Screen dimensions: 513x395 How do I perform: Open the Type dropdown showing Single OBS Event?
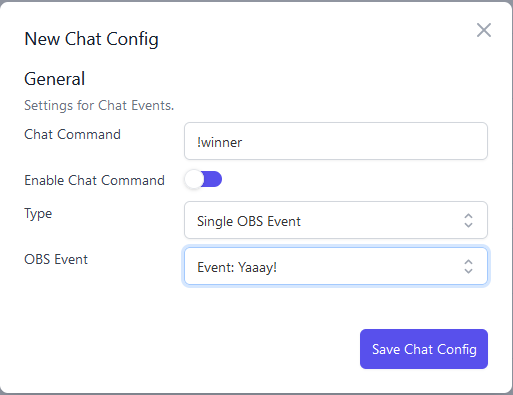coord(336,220)
